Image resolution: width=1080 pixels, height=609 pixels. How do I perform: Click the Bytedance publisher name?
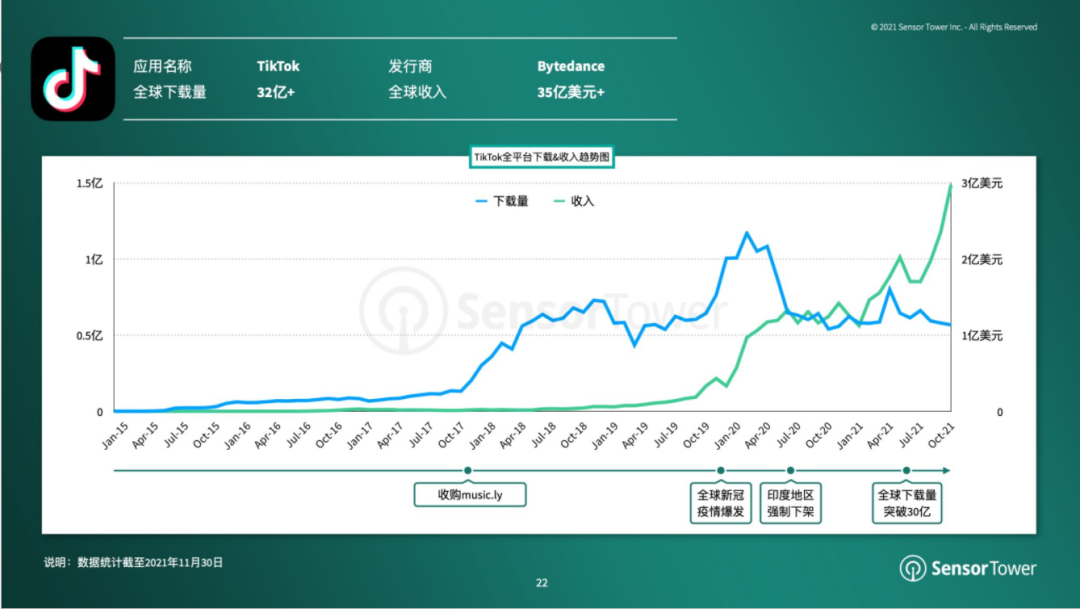click(571, 67)
